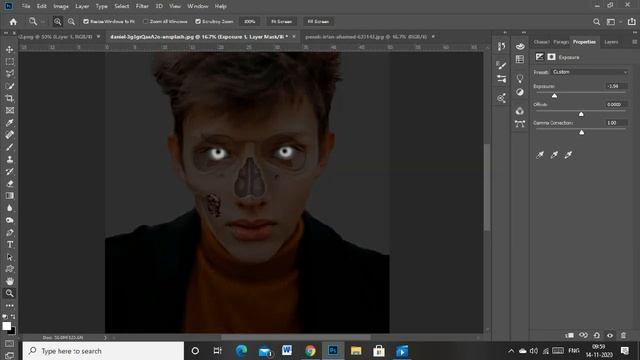Toggle Scrubby Zoom checkbox
The height and width of the screenshot is (360, 640).
click(198, 22)
